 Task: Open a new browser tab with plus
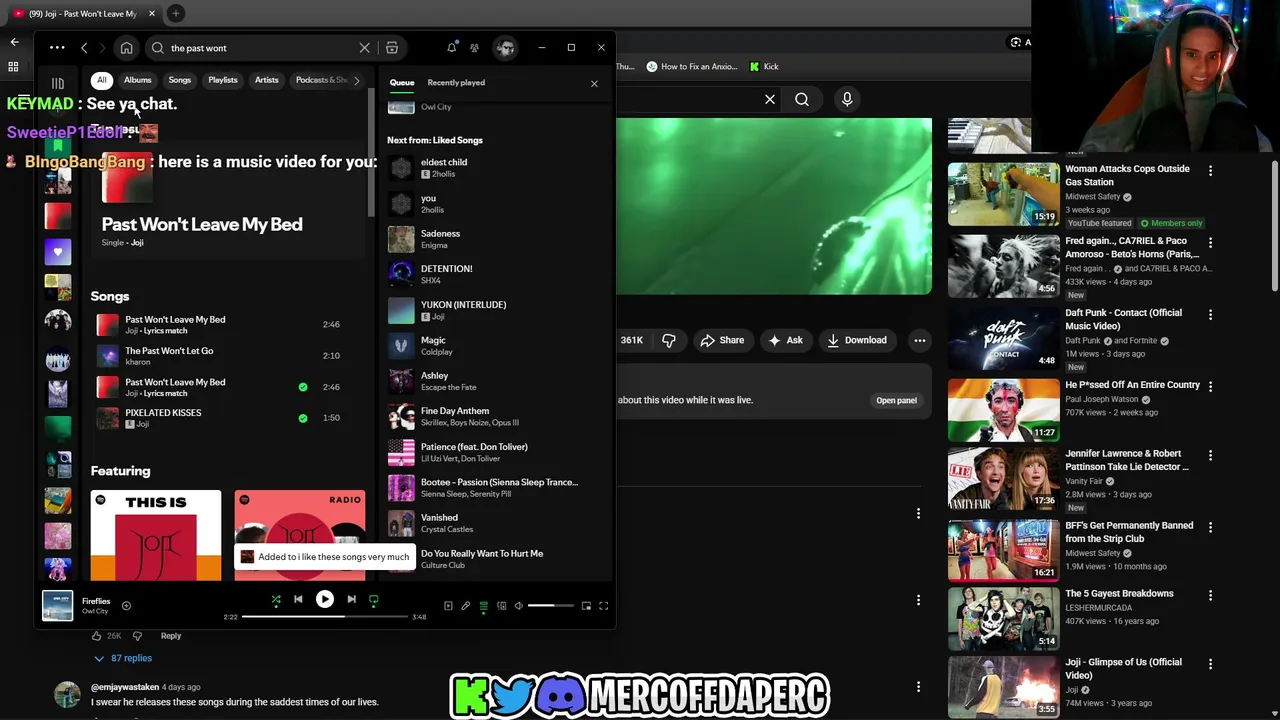click(x=175, y=13)
